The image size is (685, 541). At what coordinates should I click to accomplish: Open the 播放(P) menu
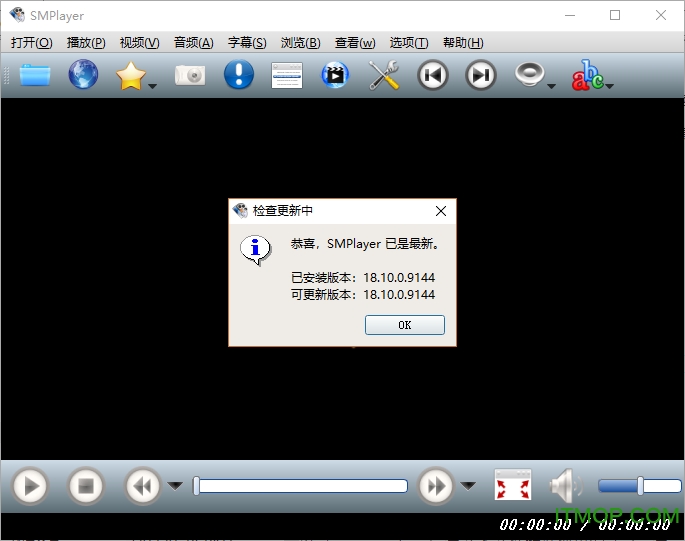pos(86,43)
